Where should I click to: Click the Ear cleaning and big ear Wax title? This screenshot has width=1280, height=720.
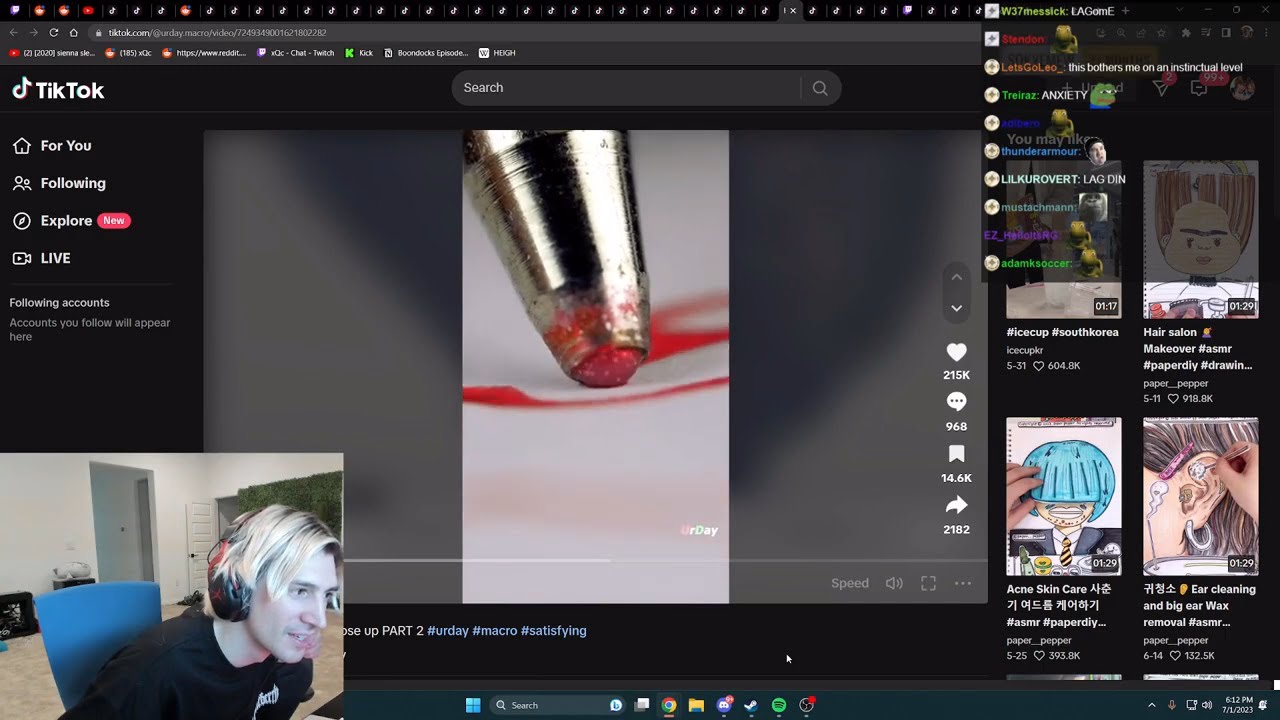pyautogui.click(x=1199, y=605)
